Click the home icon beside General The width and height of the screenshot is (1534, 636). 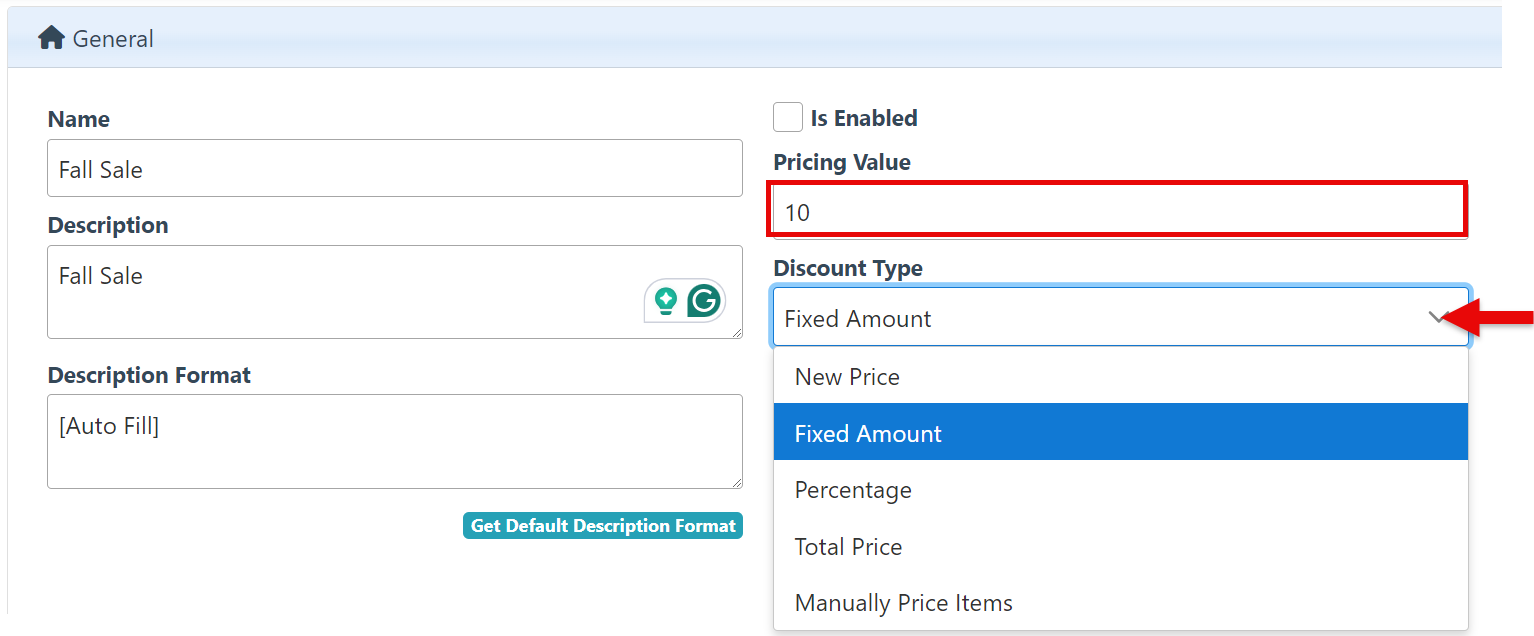click(51, 38)
